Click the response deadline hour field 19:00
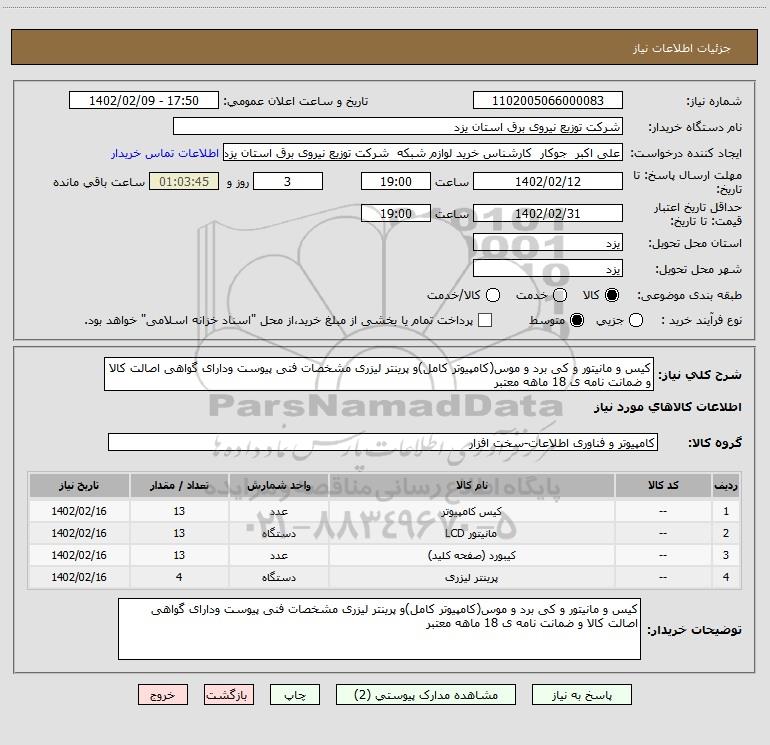 coord(396,181)
